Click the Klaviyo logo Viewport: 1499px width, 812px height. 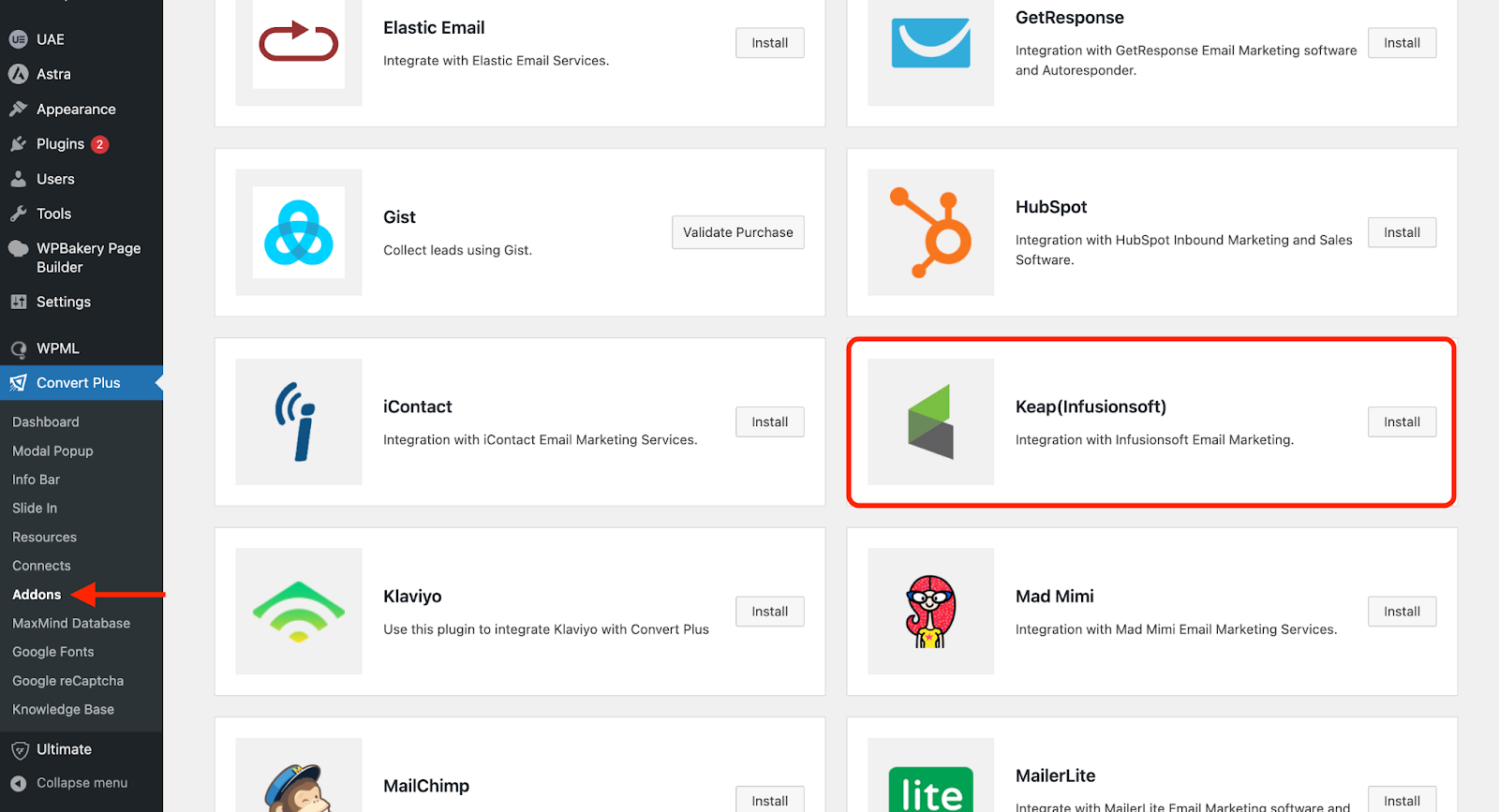pos(299,612)
